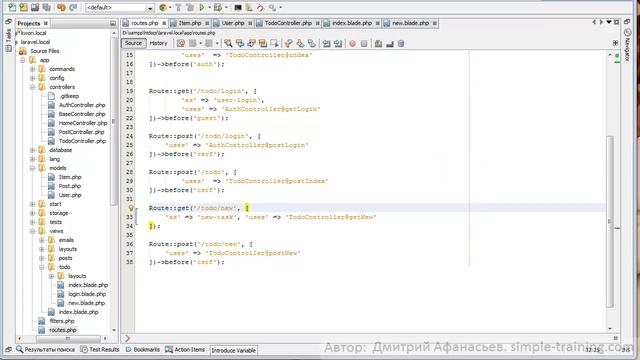Screen dimensions: 640x360
Task: Click the green Run Project icon
Action: click(x=202, y=7)
